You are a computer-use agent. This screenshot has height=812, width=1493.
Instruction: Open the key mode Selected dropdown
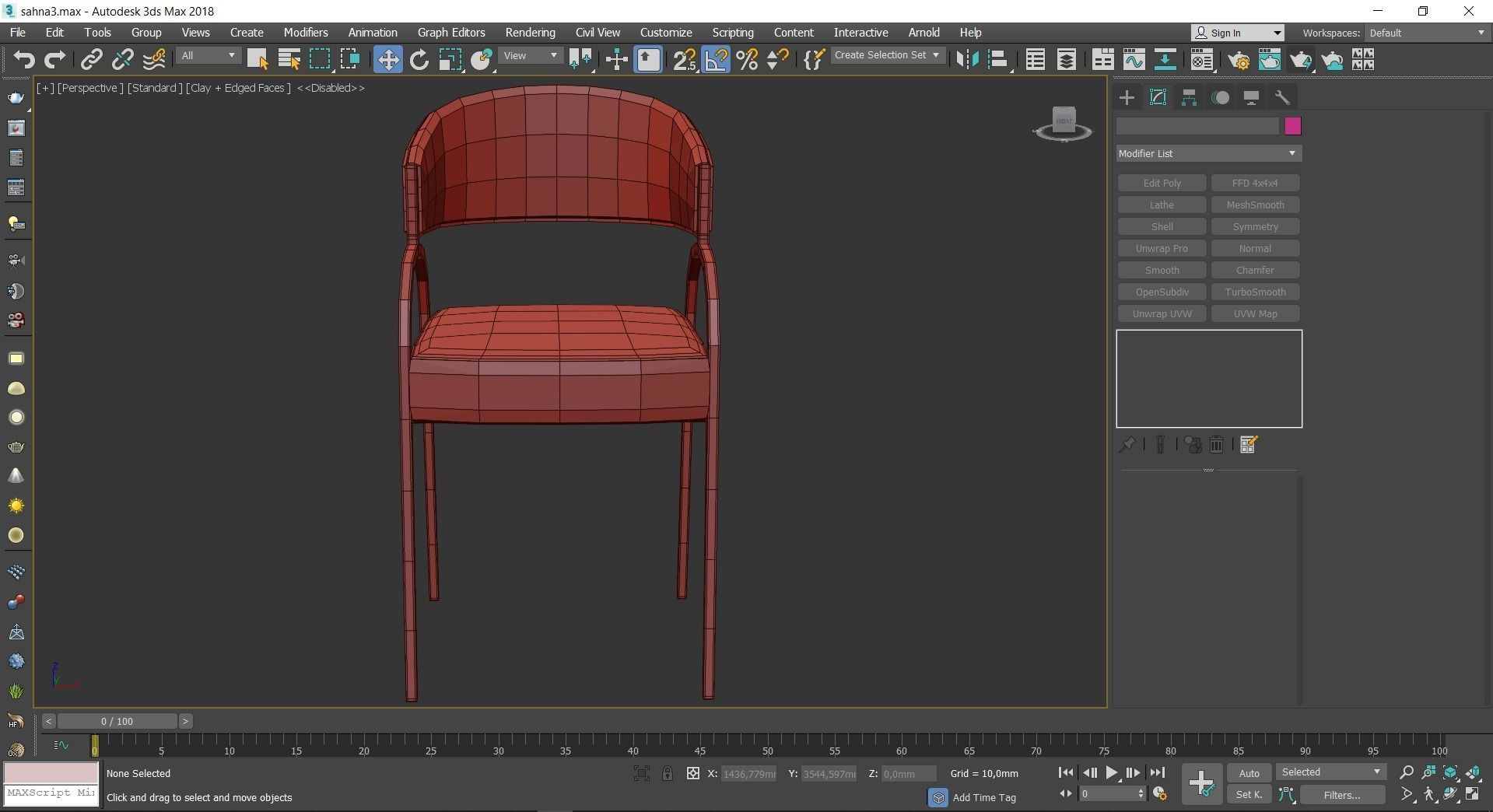click(1331, 772)
